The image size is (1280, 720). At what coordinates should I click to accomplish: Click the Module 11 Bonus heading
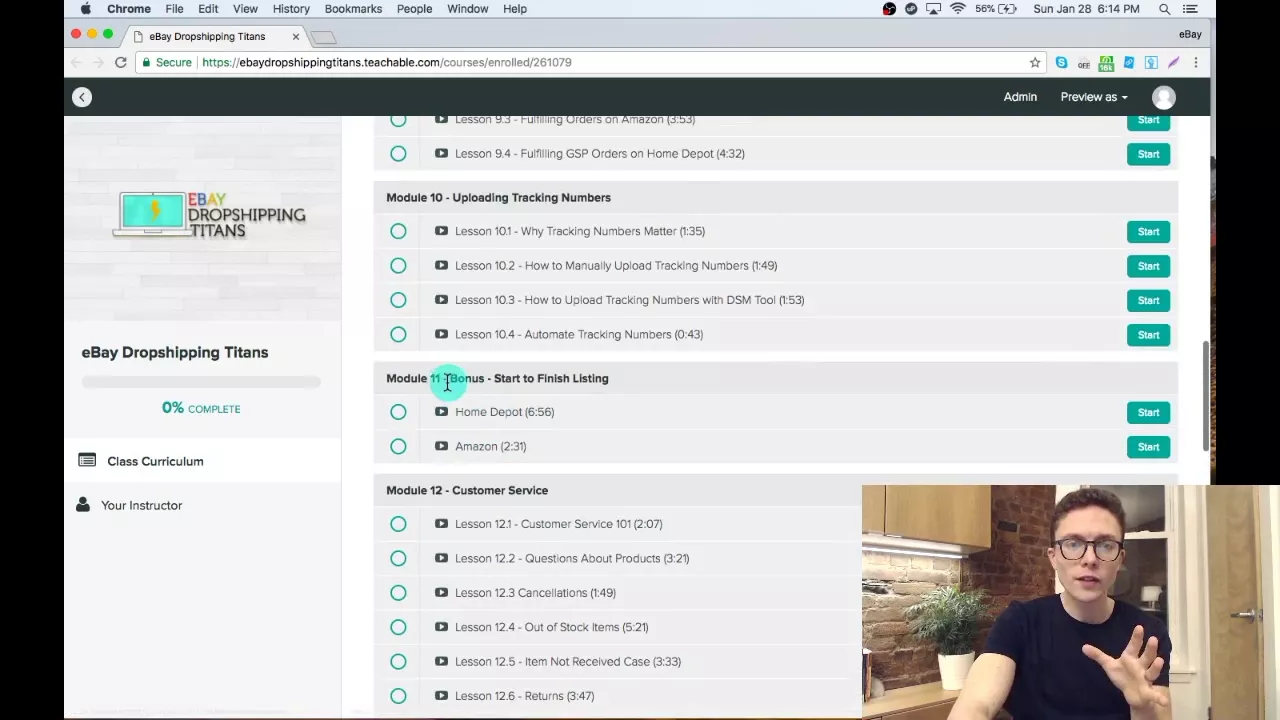tap(497, 378)
